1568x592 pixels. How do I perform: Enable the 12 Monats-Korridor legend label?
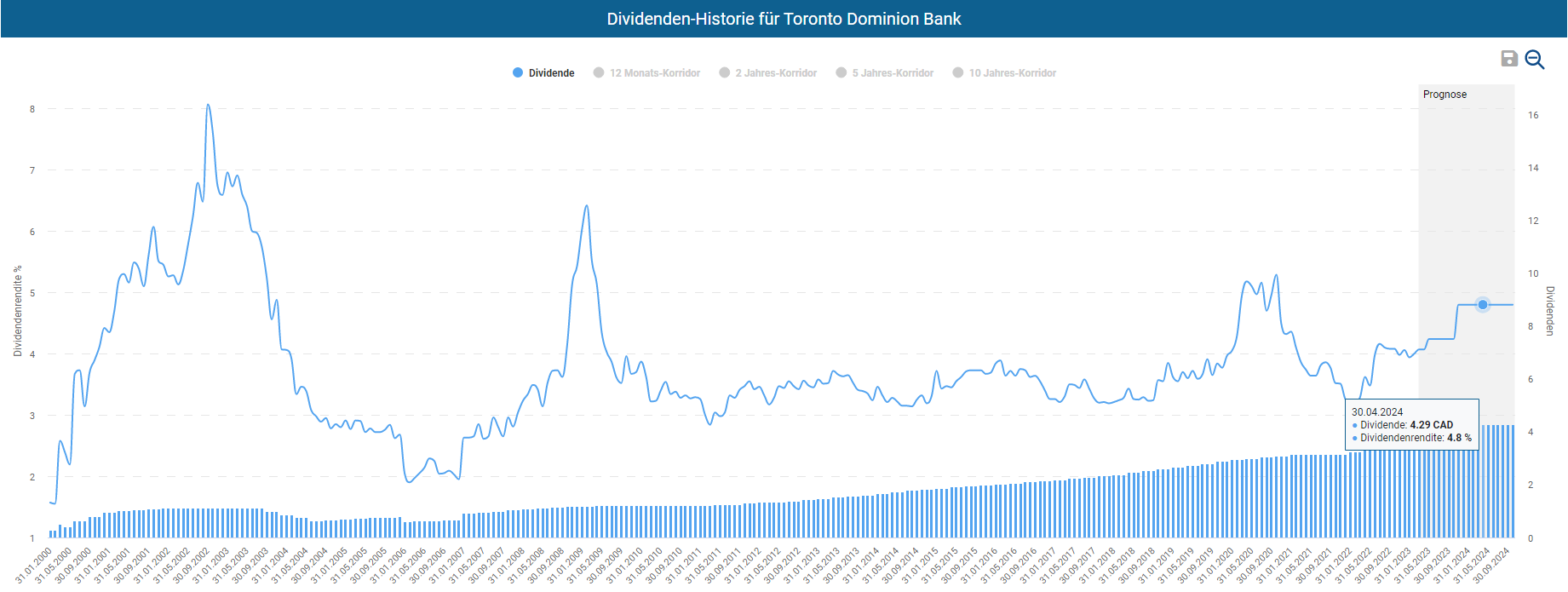654,73
